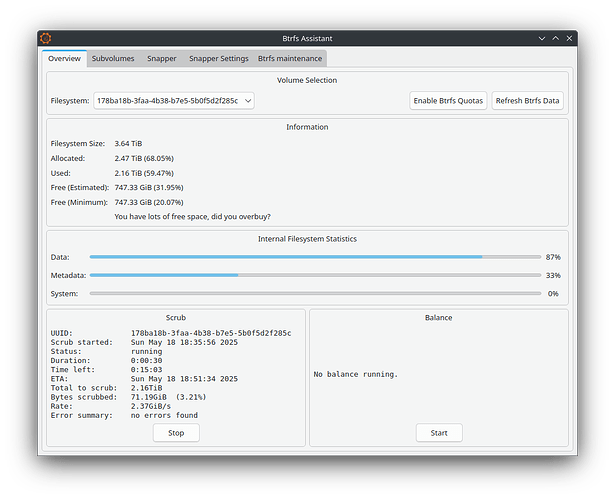Click Total to scrub 2.16TiB value
The image size is (615, 500).
(x=146, y=388)
